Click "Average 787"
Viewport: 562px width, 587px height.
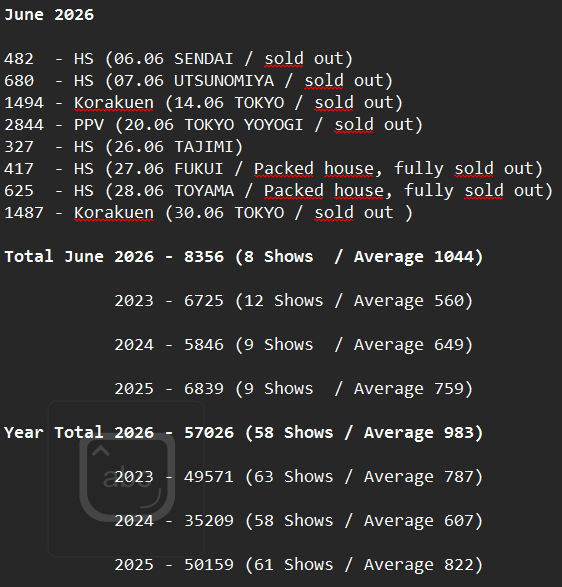point(419,477)
